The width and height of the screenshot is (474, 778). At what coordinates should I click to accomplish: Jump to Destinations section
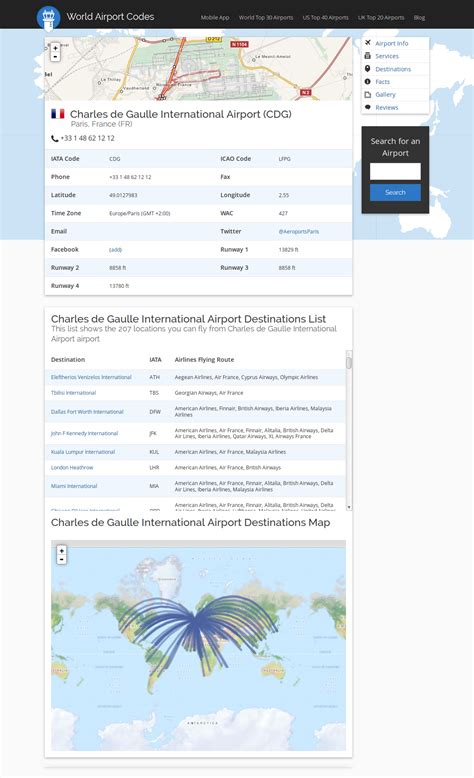click(393, 69)
